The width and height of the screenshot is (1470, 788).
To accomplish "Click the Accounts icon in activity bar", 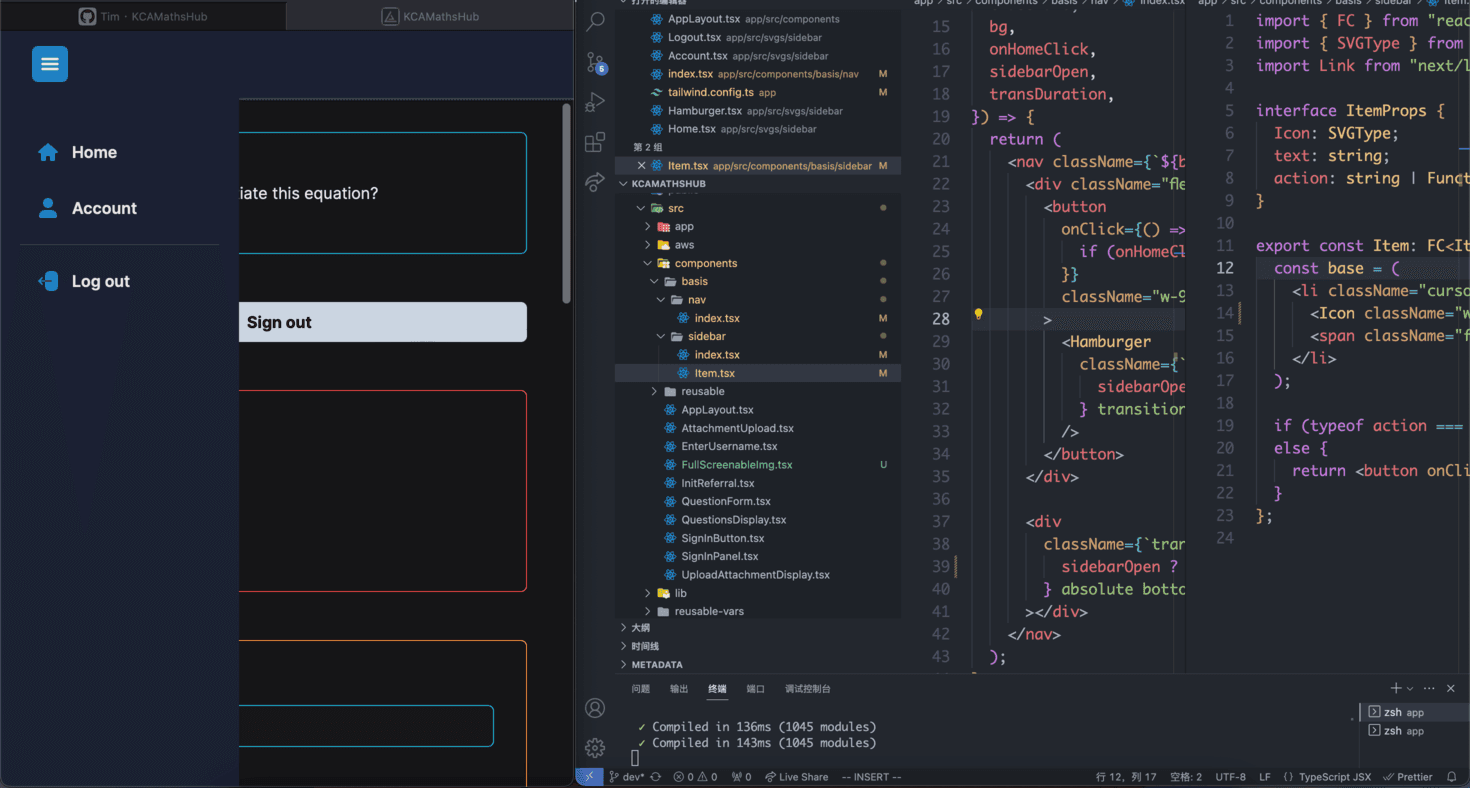I will [x=595, y=708].
